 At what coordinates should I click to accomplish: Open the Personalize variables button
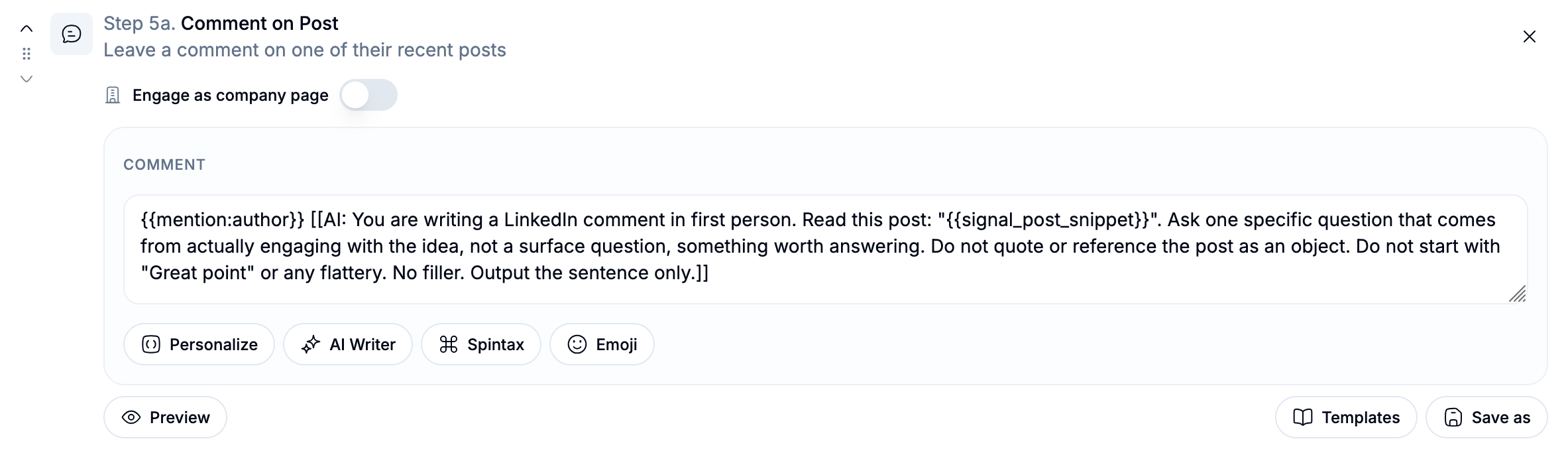[x=199, y=344]
